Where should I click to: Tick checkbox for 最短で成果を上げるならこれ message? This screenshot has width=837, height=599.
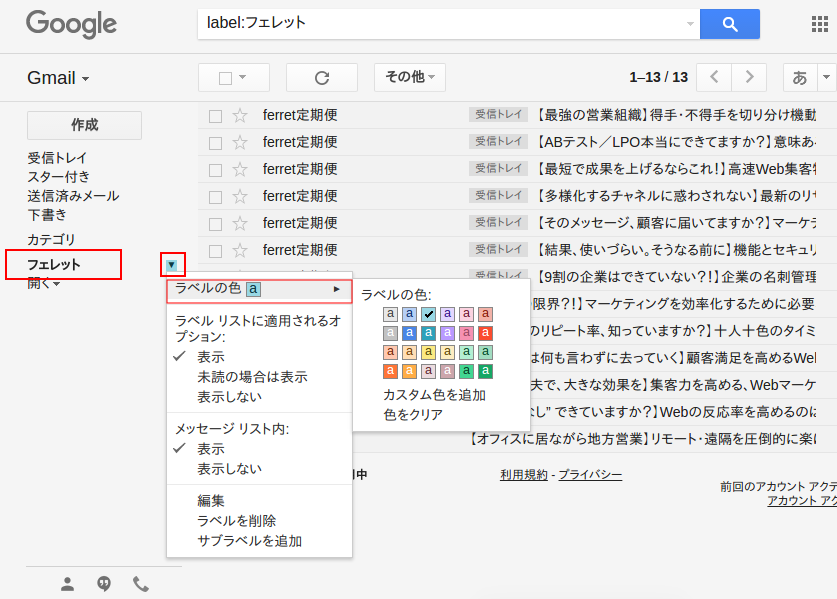pos(216,170)
